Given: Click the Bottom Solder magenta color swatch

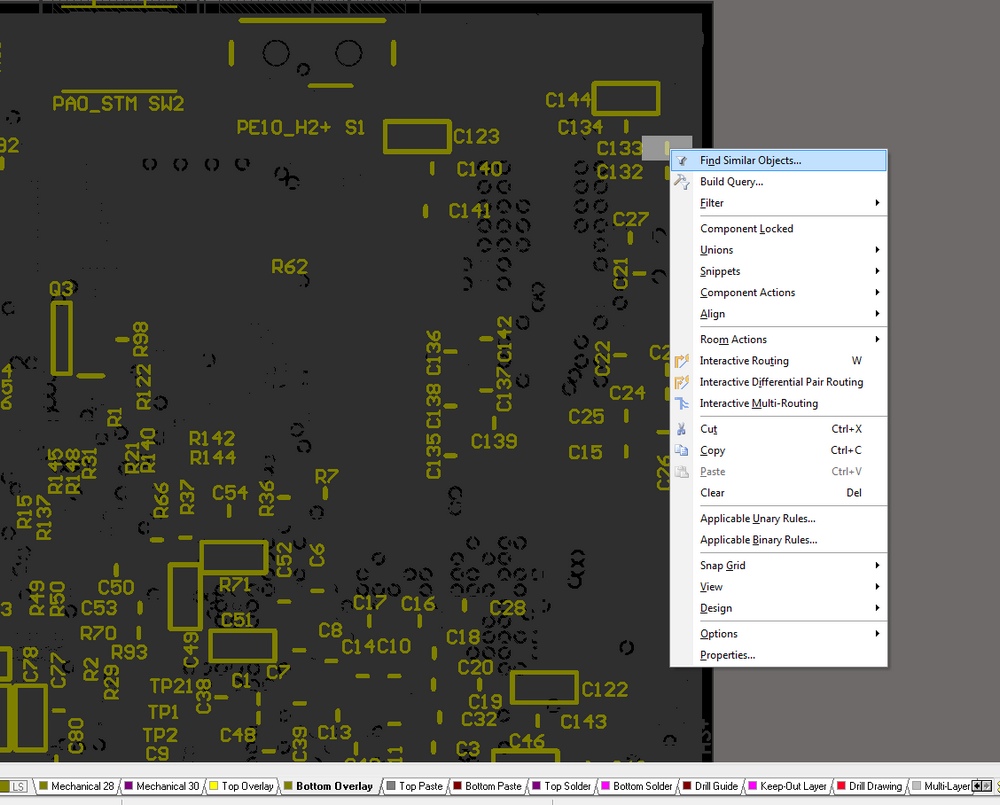Looking at the screenshot, I should 605,786.
